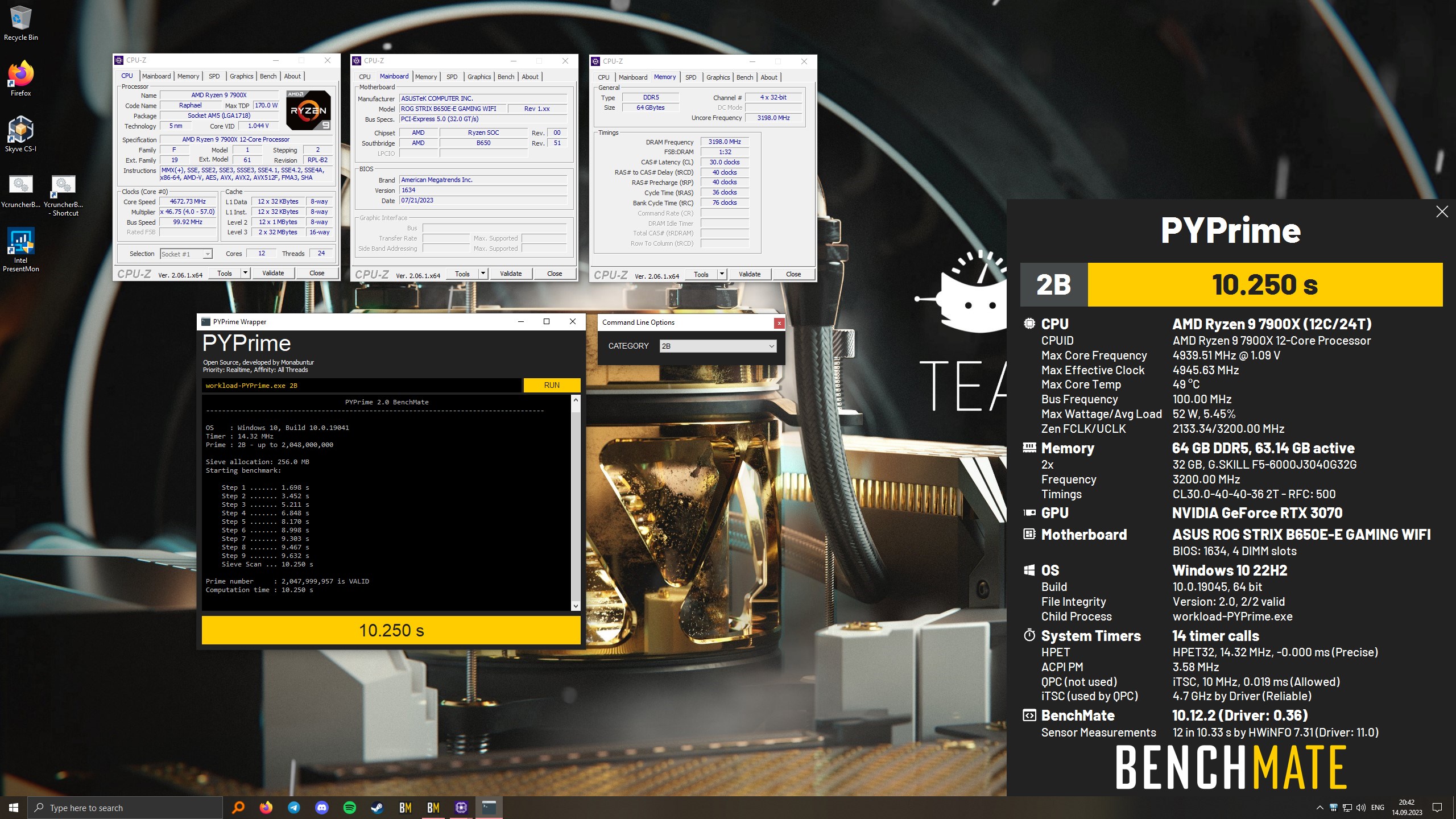Expand Tools dropdown arrow in Memory window
1456x819 pixels.
tap(722, 275)
